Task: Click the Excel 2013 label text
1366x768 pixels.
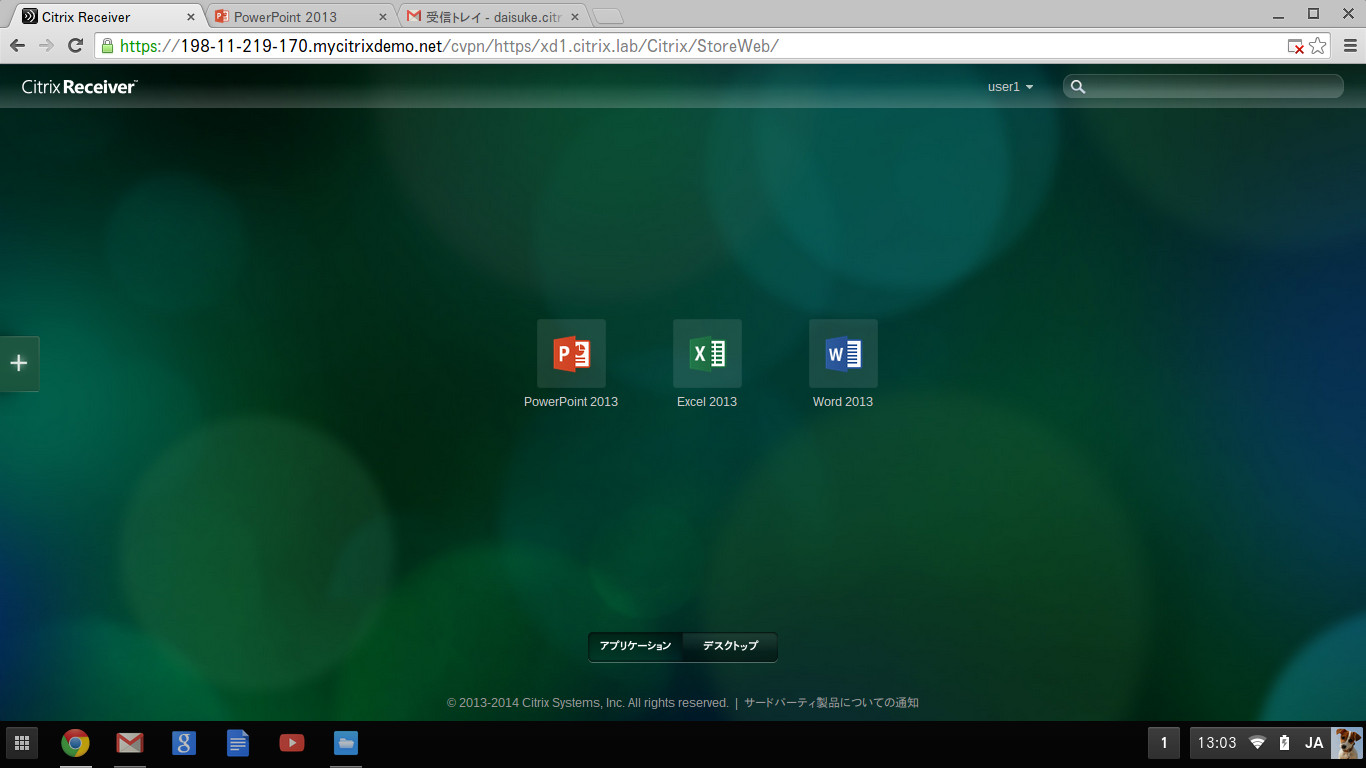Action: pos(707,402)
